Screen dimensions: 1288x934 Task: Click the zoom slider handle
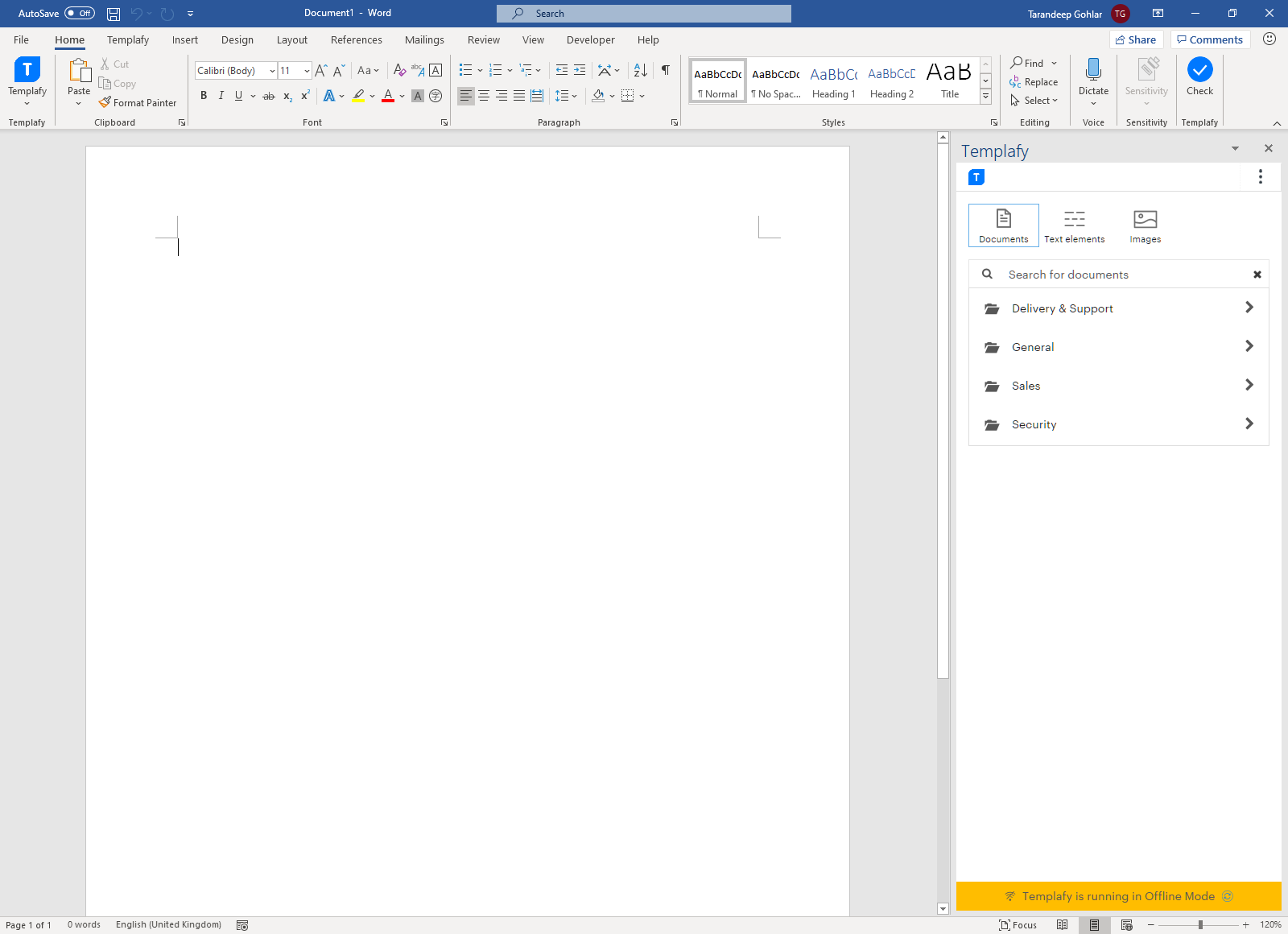pyautogui.click(x=1200, y=925)
